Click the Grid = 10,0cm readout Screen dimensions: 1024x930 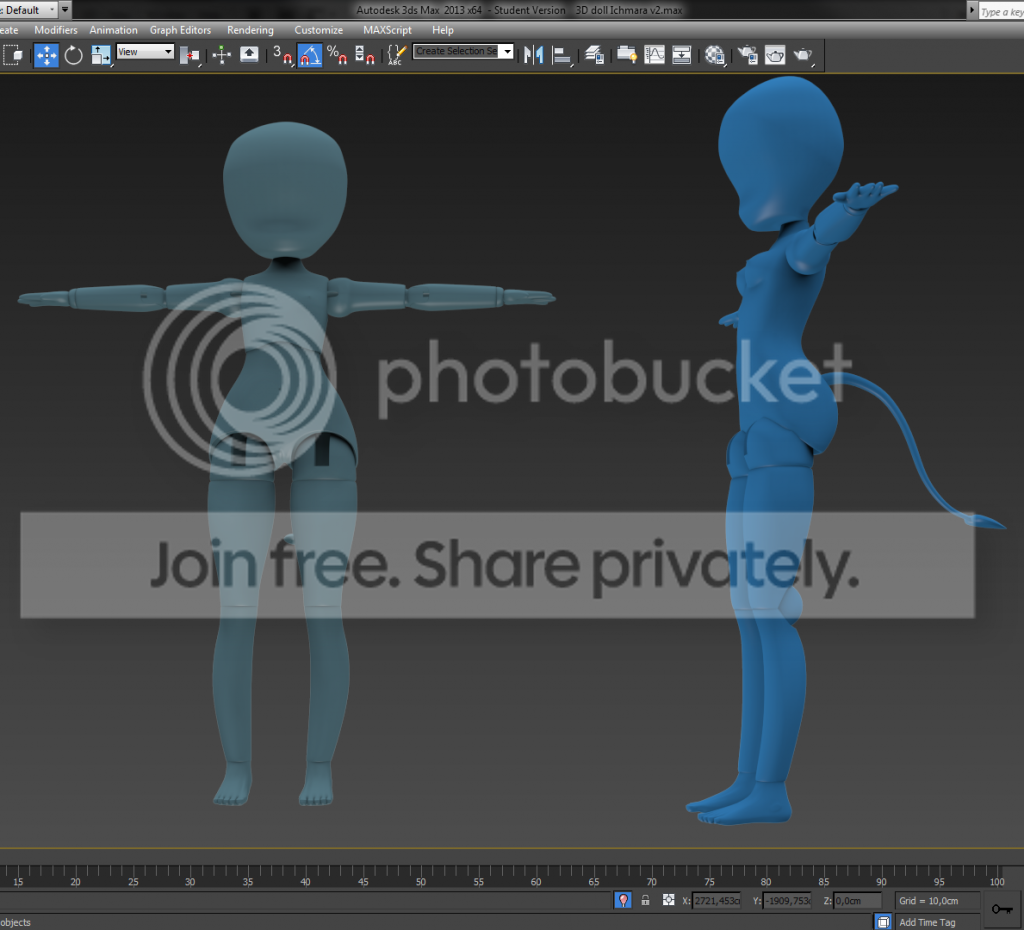pyautogui.click(x=928, y=901)
